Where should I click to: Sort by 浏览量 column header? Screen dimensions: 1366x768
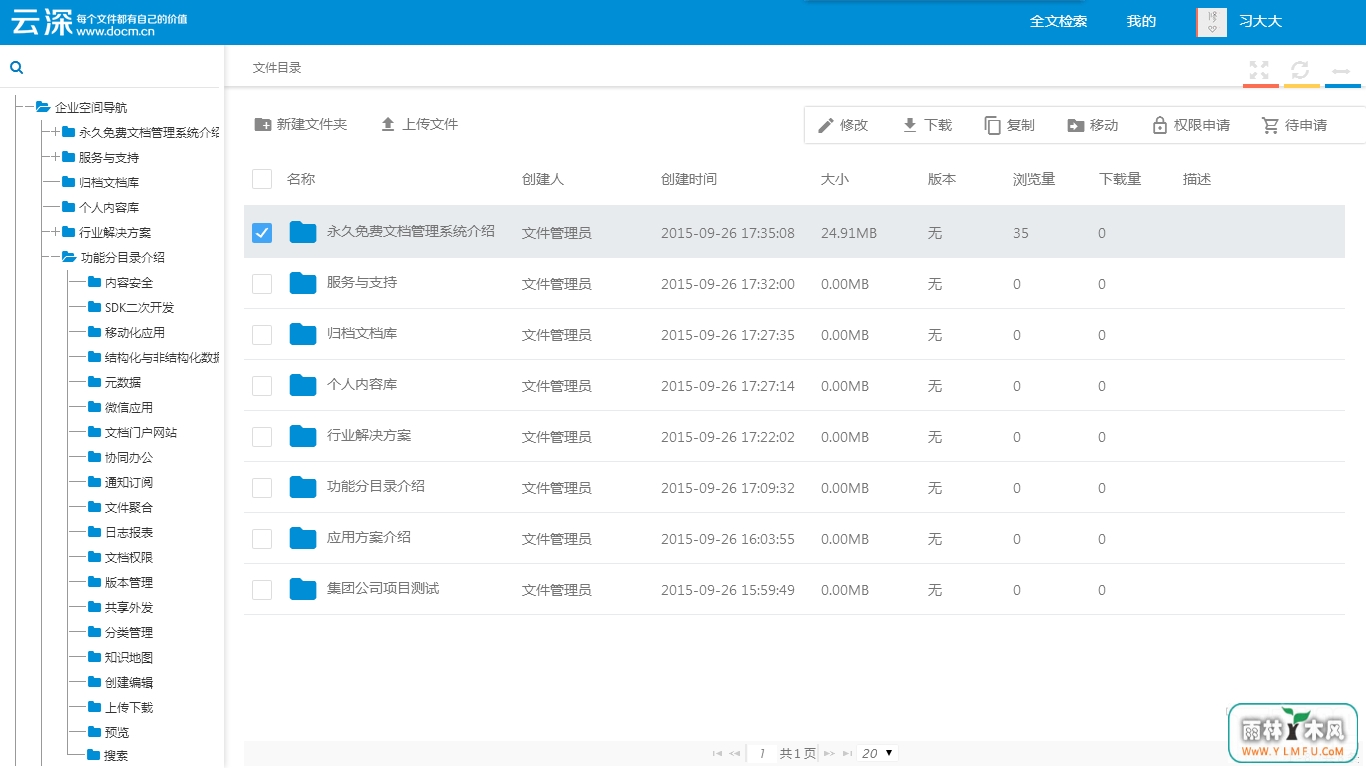click(1034, 179)
